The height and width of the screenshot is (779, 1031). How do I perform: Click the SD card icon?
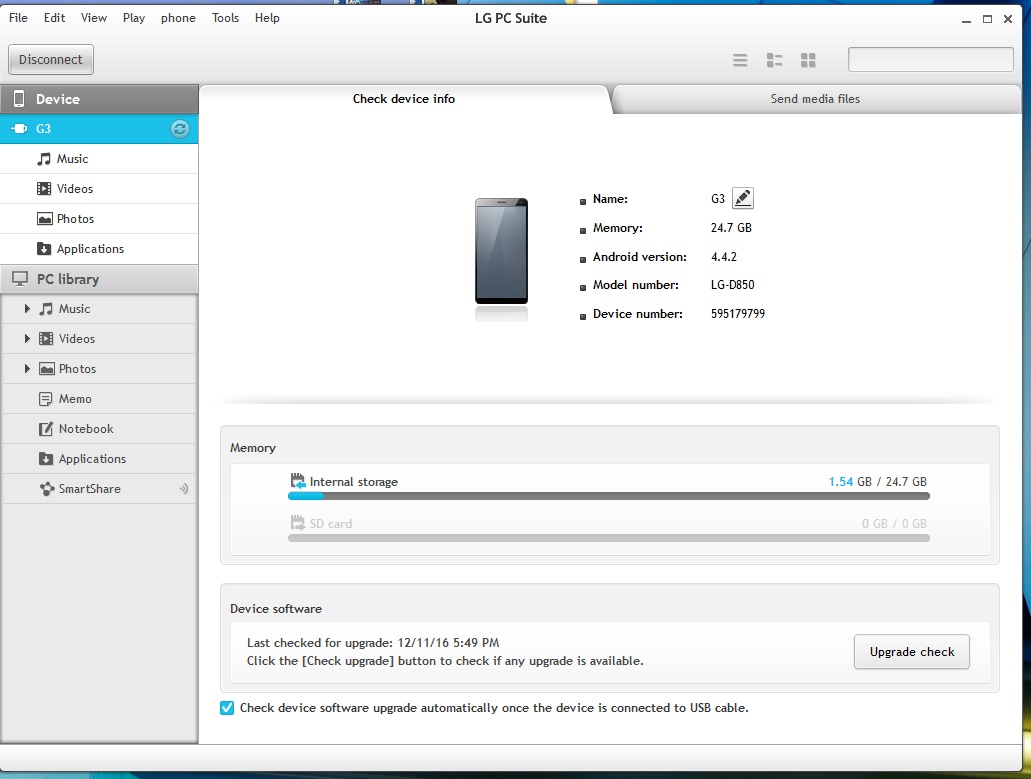click(298, 523)
